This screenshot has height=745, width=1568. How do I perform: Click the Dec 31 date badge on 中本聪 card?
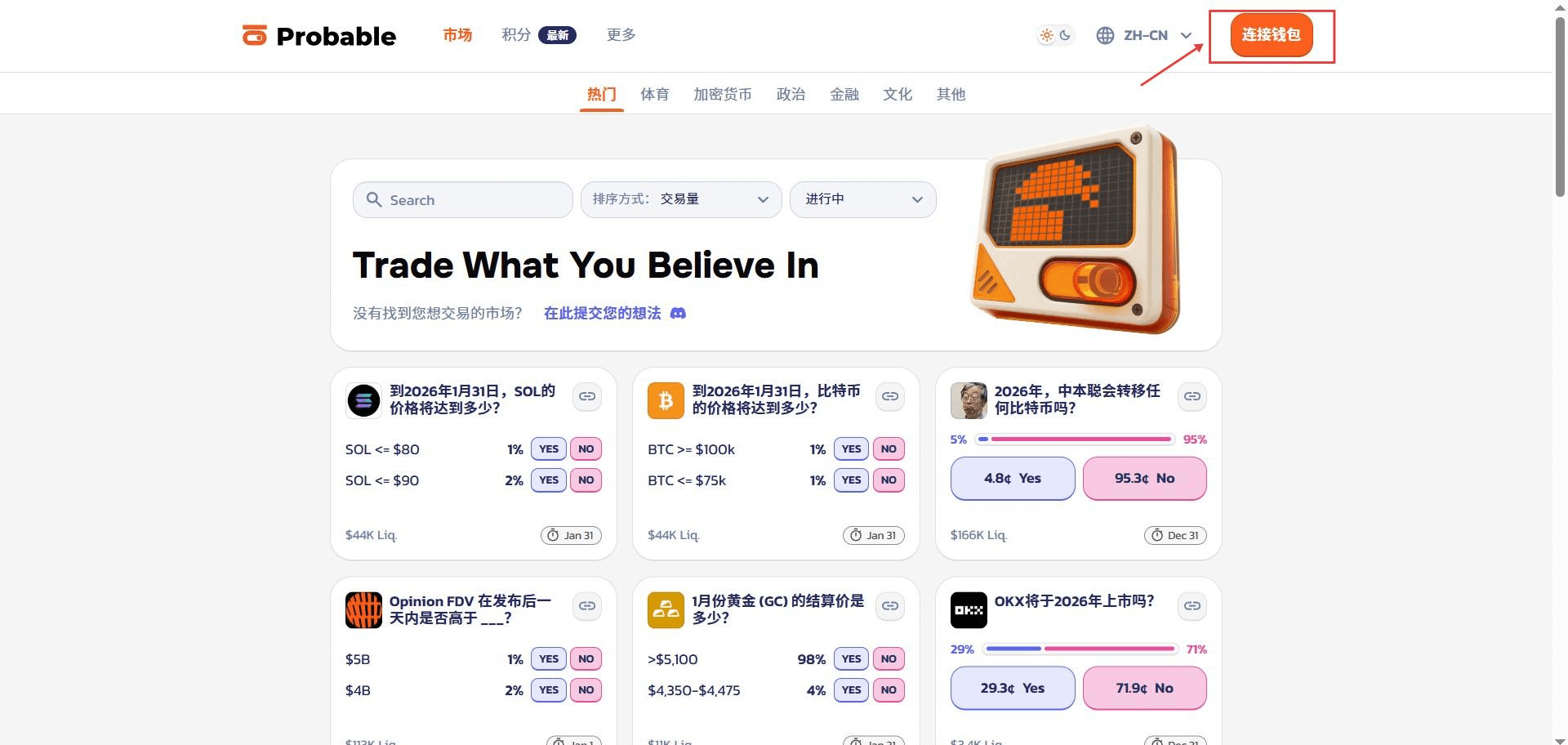1175,535
